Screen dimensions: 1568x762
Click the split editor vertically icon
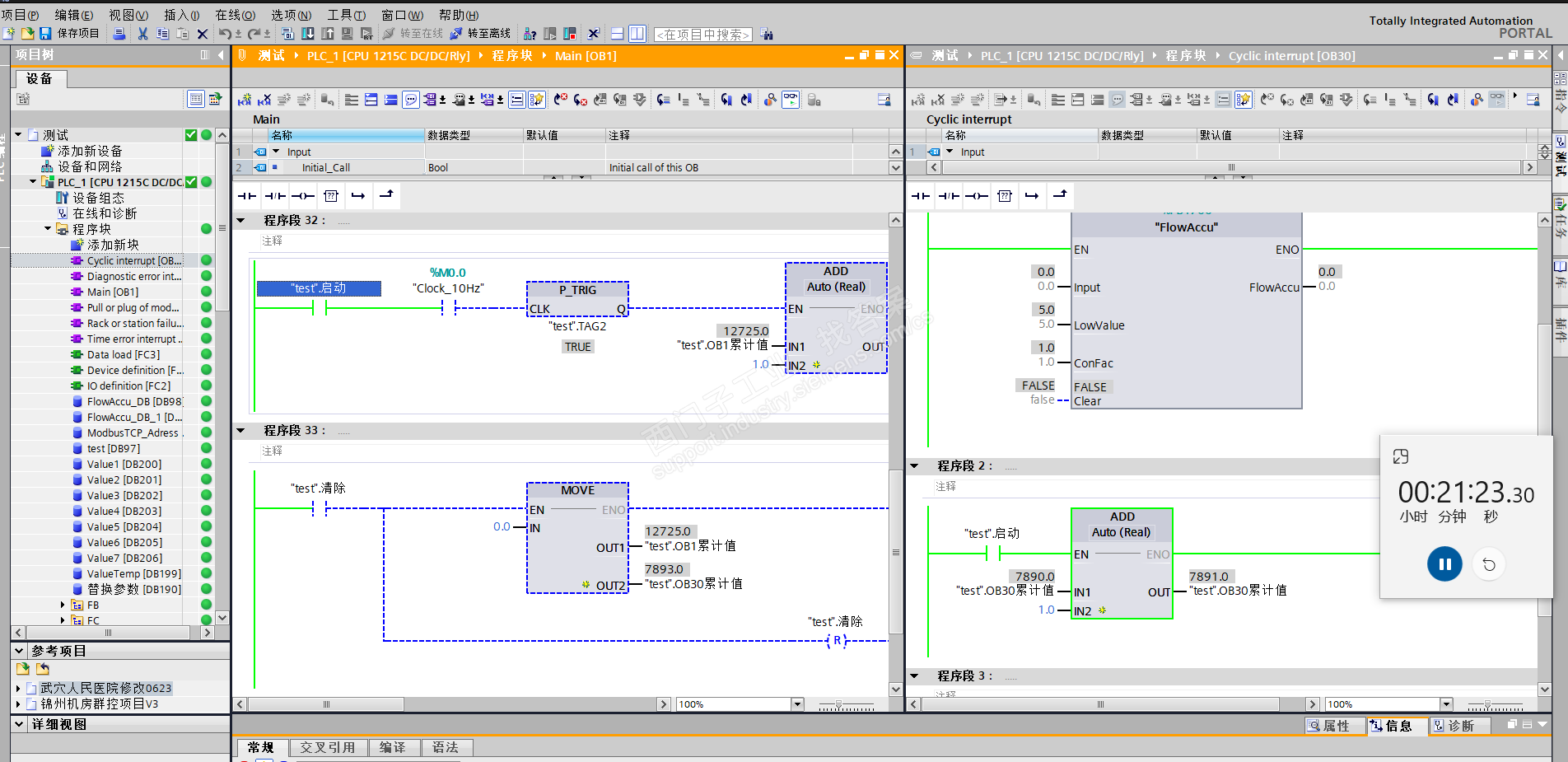click(637, 34)
